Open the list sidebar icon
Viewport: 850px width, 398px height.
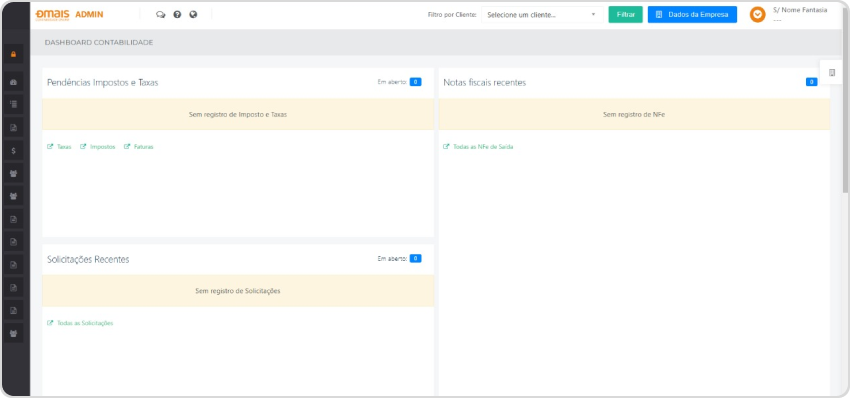point(14,104)
